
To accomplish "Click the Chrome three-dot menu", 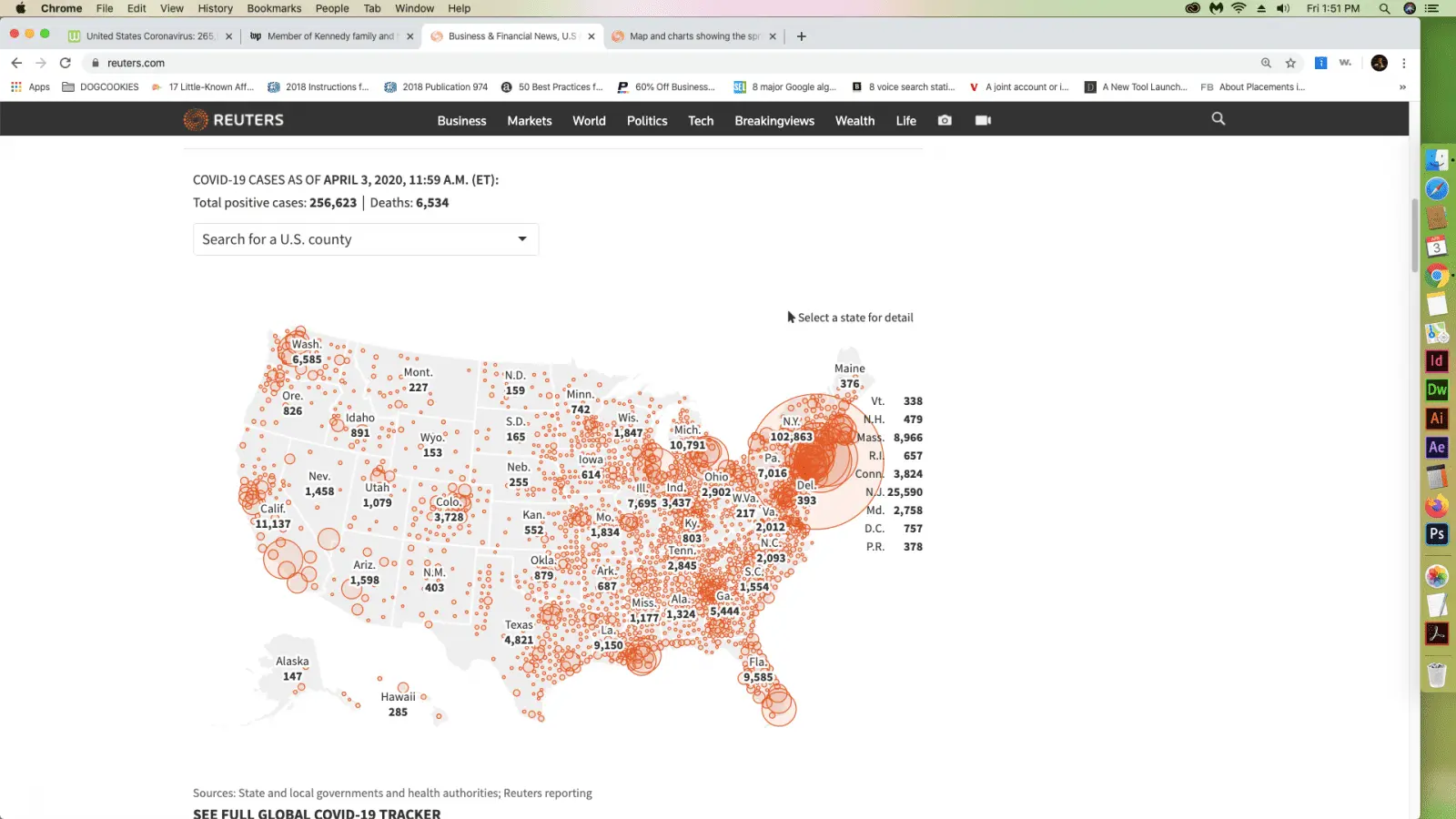I will [x=1404, y=63].
